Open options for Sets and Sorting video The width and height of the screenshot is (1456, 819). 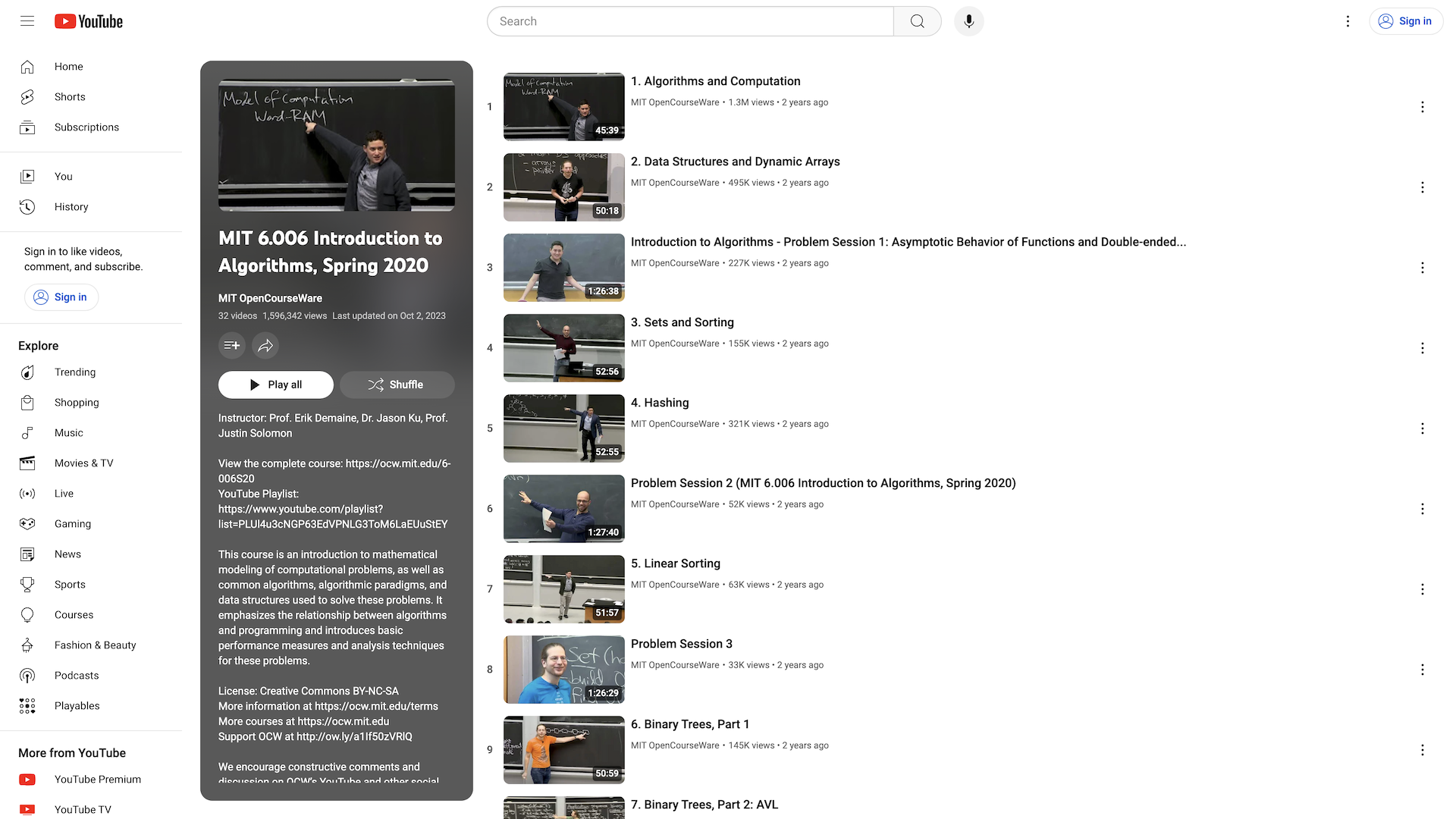point(1423,348)
